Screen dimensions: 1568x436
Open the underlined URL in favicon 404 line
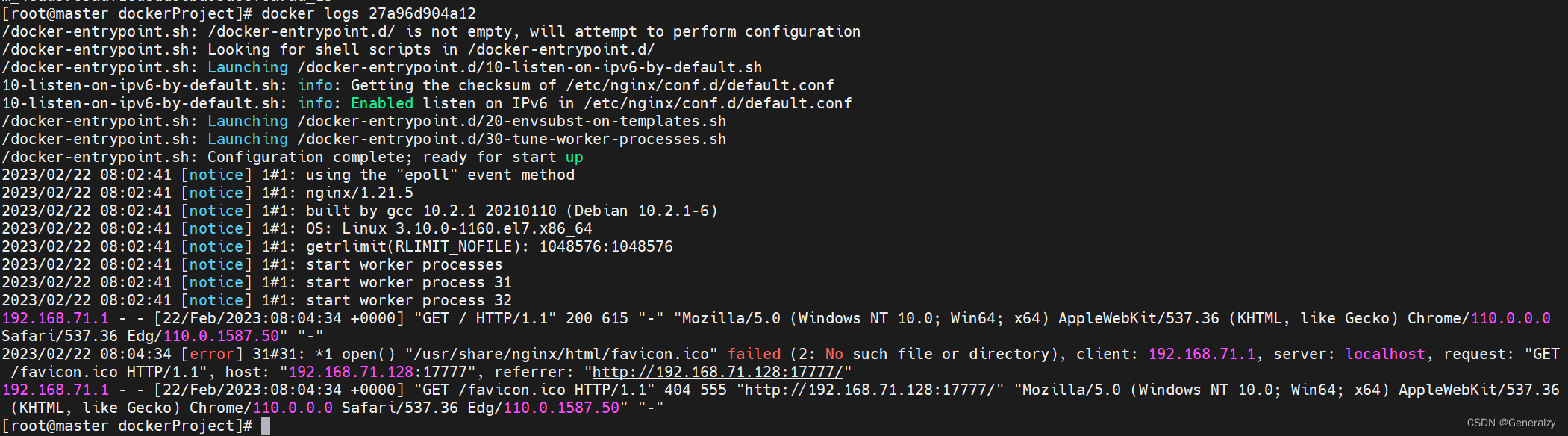pyautogui.click(x=870, y=390)
